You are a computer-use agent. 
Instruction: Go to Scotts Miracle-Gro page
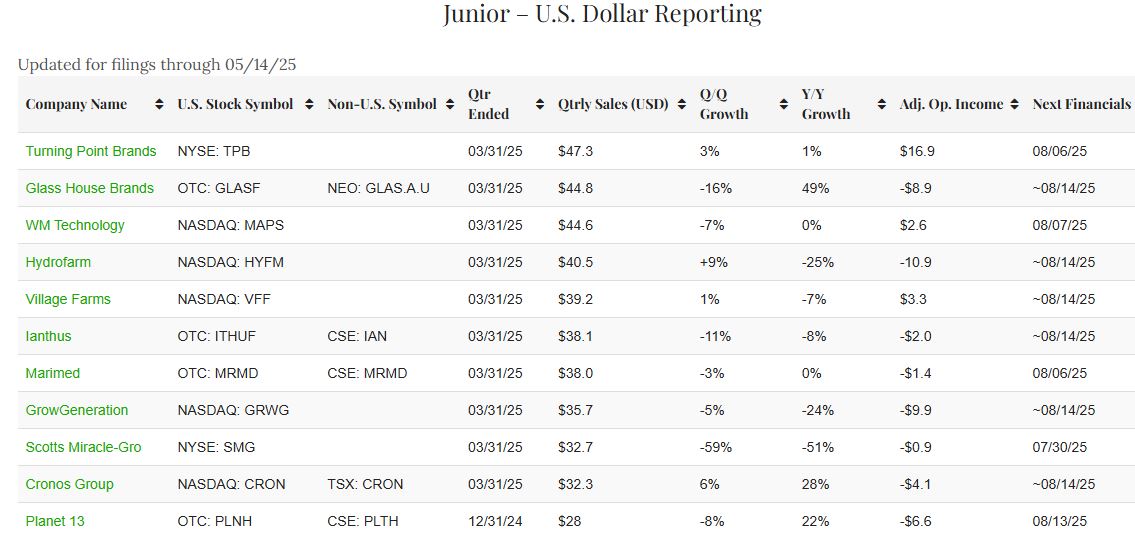84,447
